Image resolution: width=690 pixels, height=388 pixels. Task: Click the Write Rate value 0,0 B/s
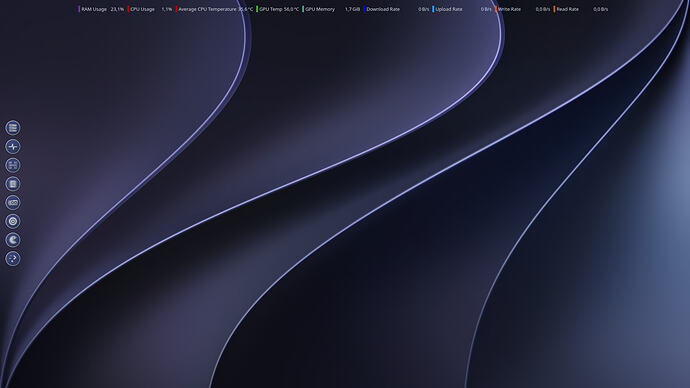[x=543, y=9]
